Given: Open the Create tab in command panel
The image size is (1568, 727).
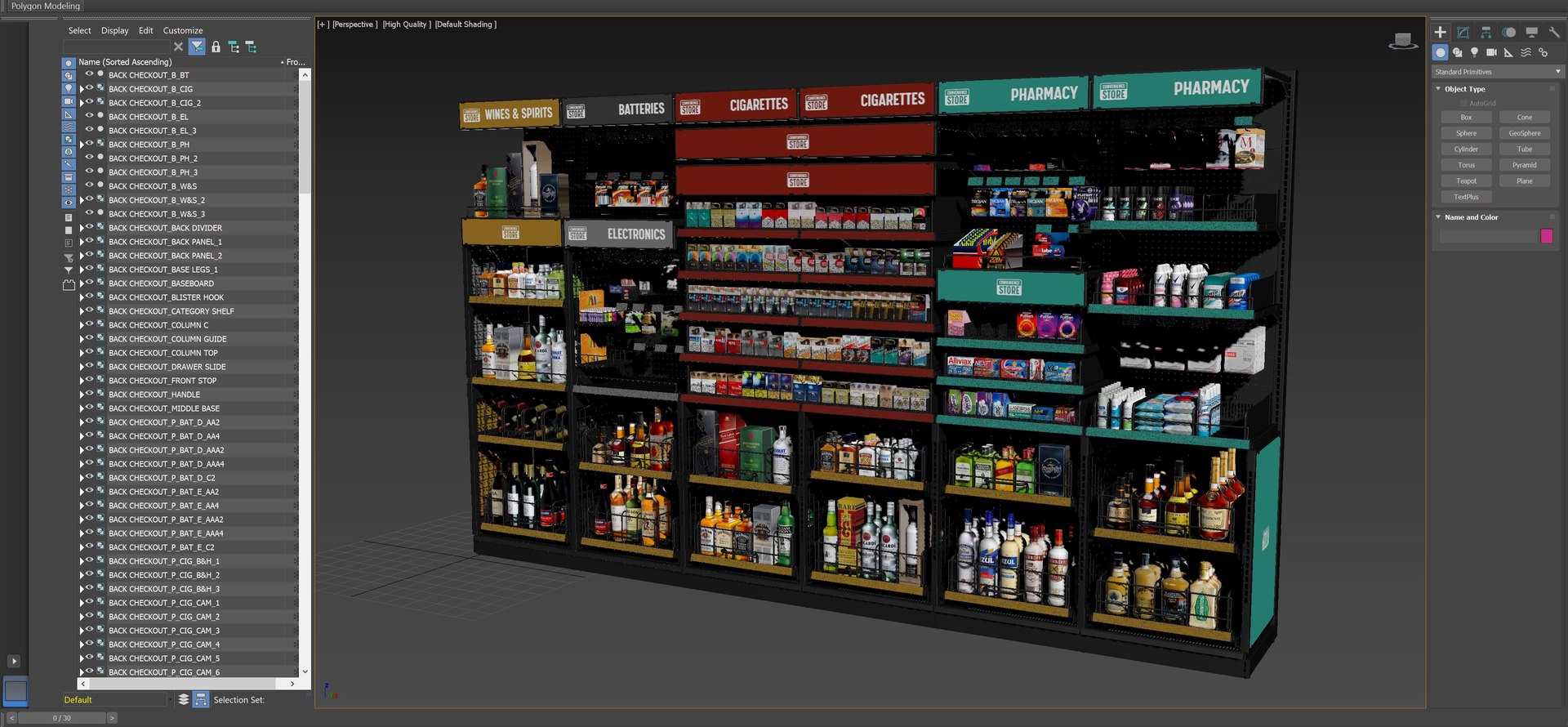Looking at the screenshot, I should [x=1441, y=32].
